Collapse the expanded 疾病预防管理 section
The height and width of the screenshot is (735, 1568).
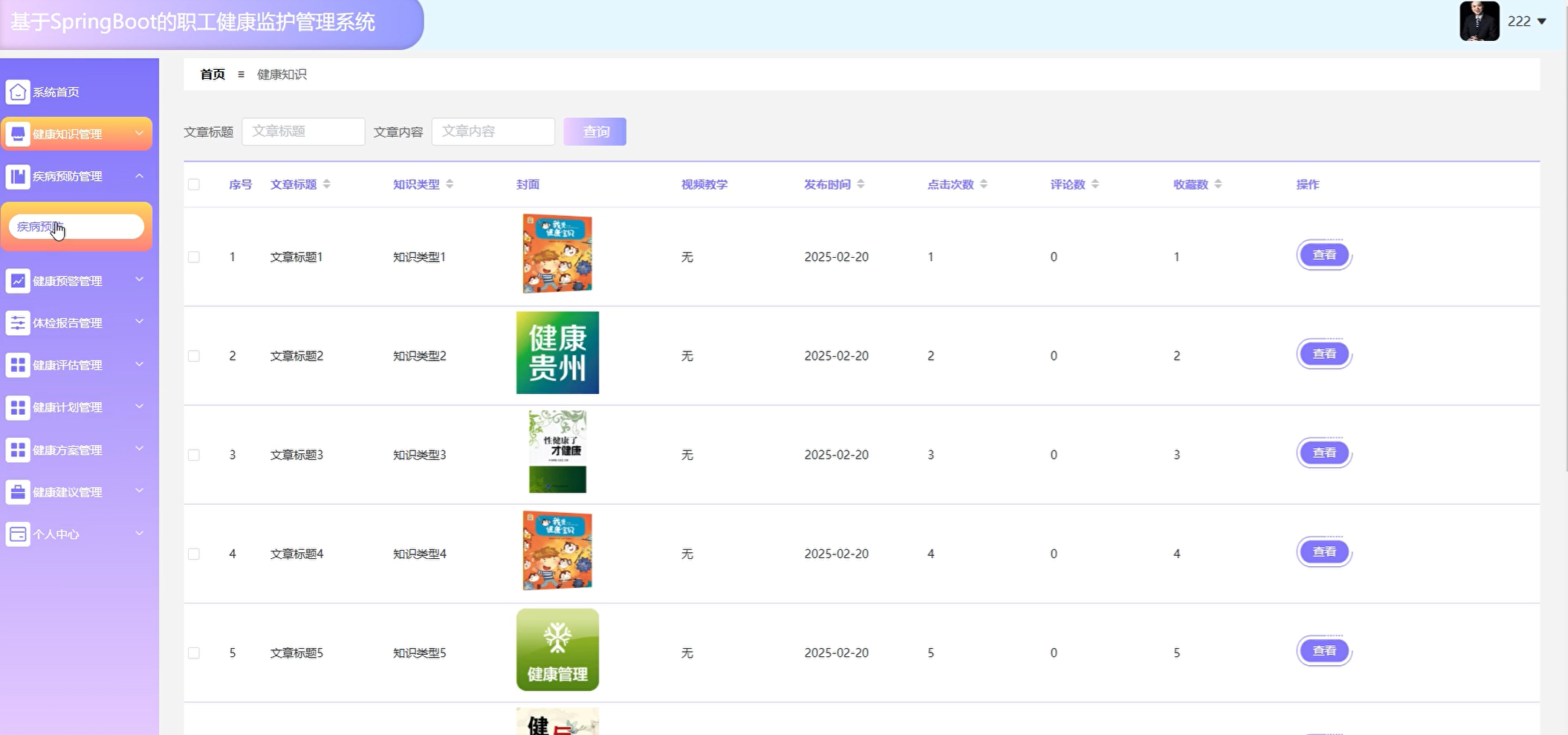[137, 176]
